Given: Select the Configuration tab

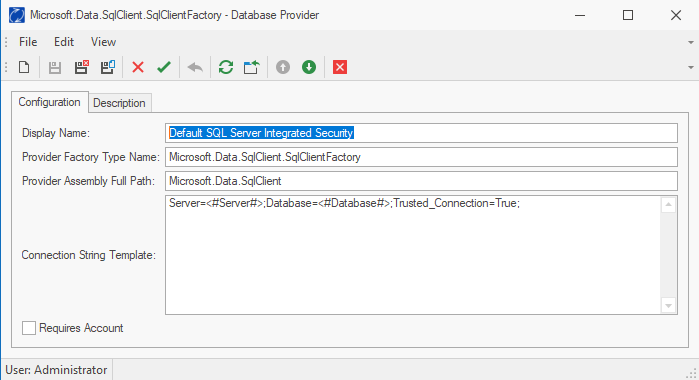Looking at the screenshot, I should click(49, 102).
